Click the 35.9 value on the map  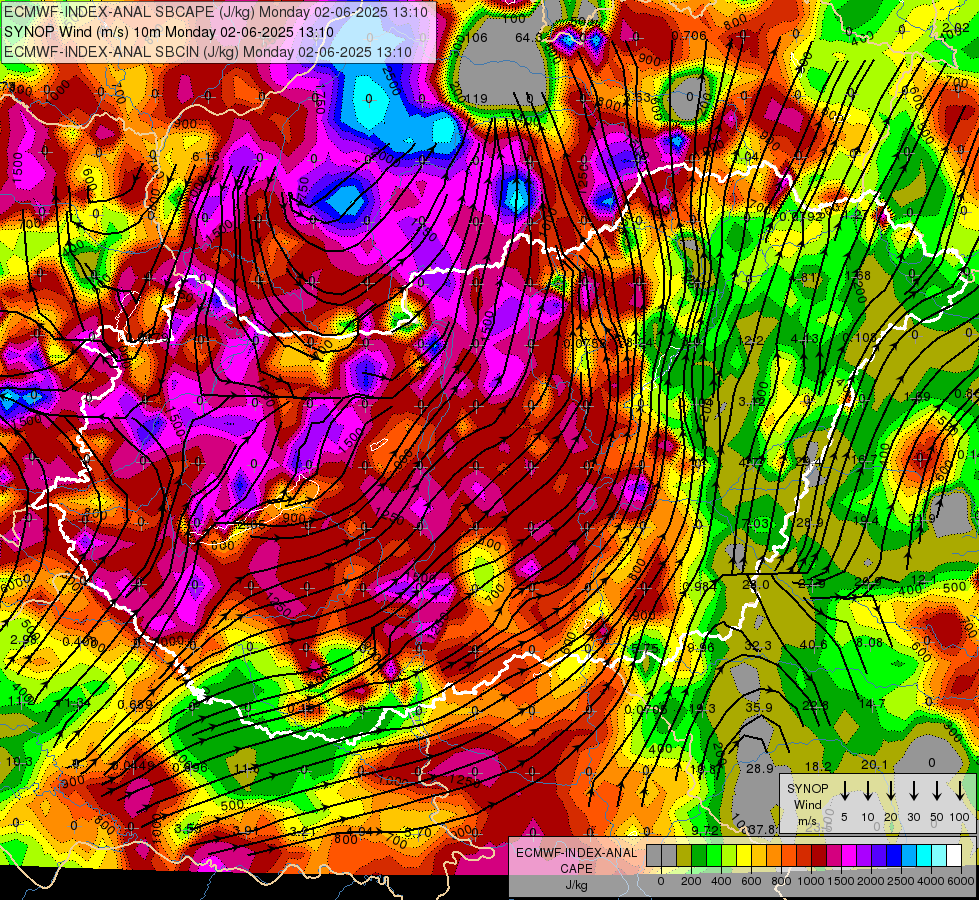(x=759, y=708)
